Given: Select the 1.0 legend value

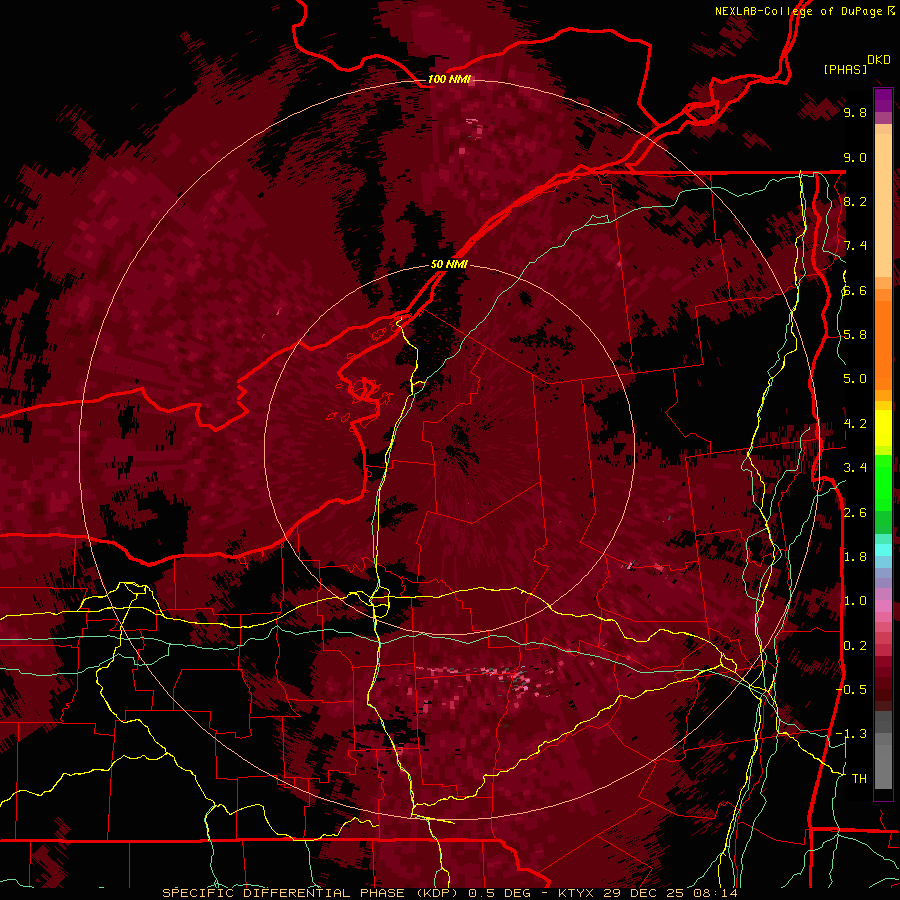Looking at the screenshot, I should 855,601.
